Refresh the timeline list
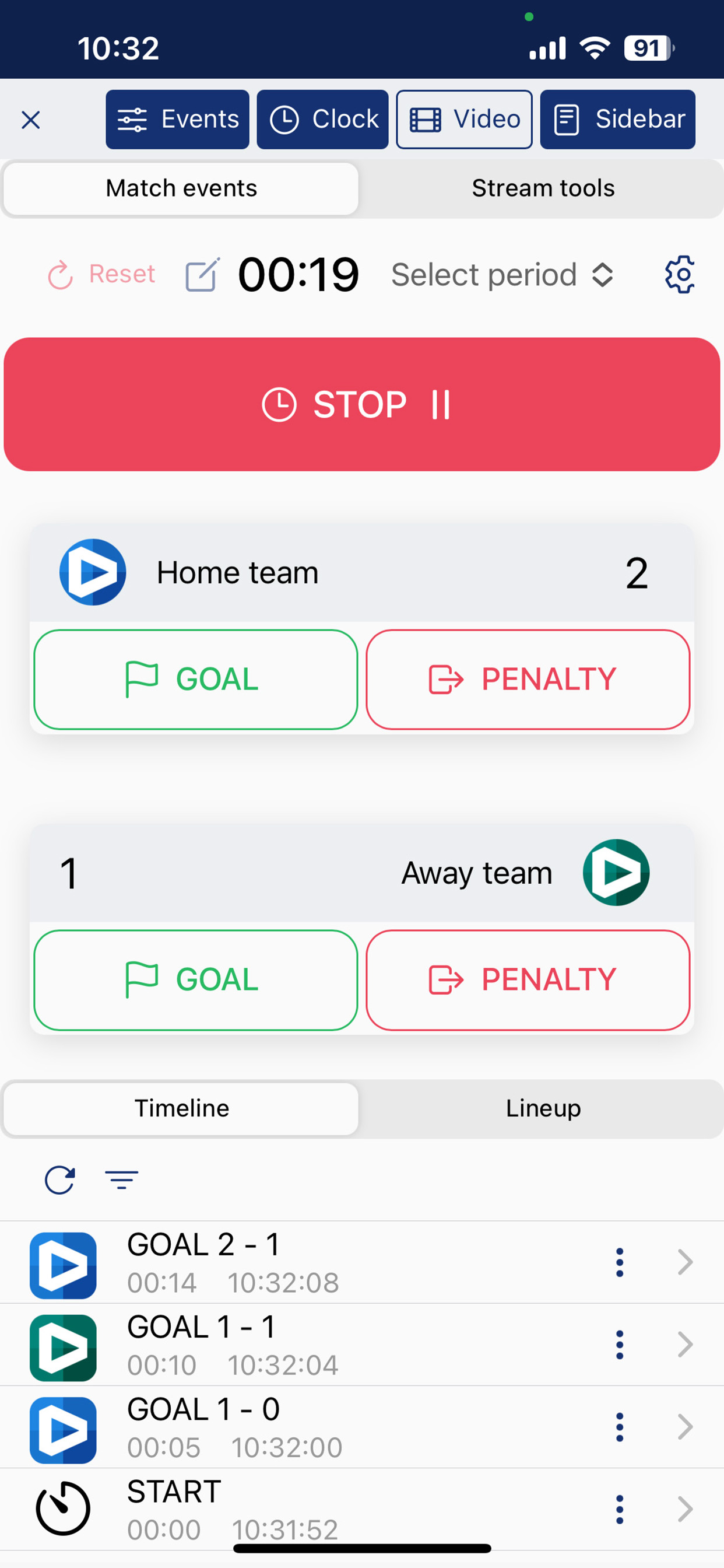724x1568 pixels. coord(59,1180)
